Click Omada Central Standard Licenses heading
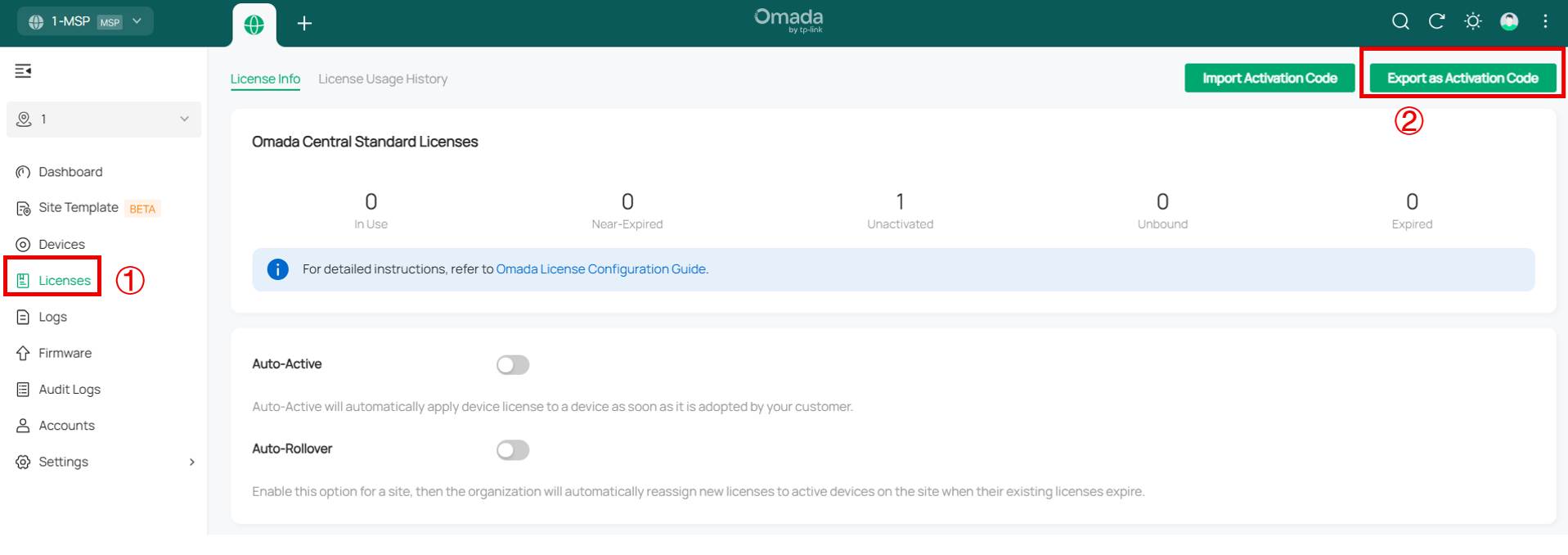The height and width of the screenshot is (555, 1568). [x=365, y=142]
